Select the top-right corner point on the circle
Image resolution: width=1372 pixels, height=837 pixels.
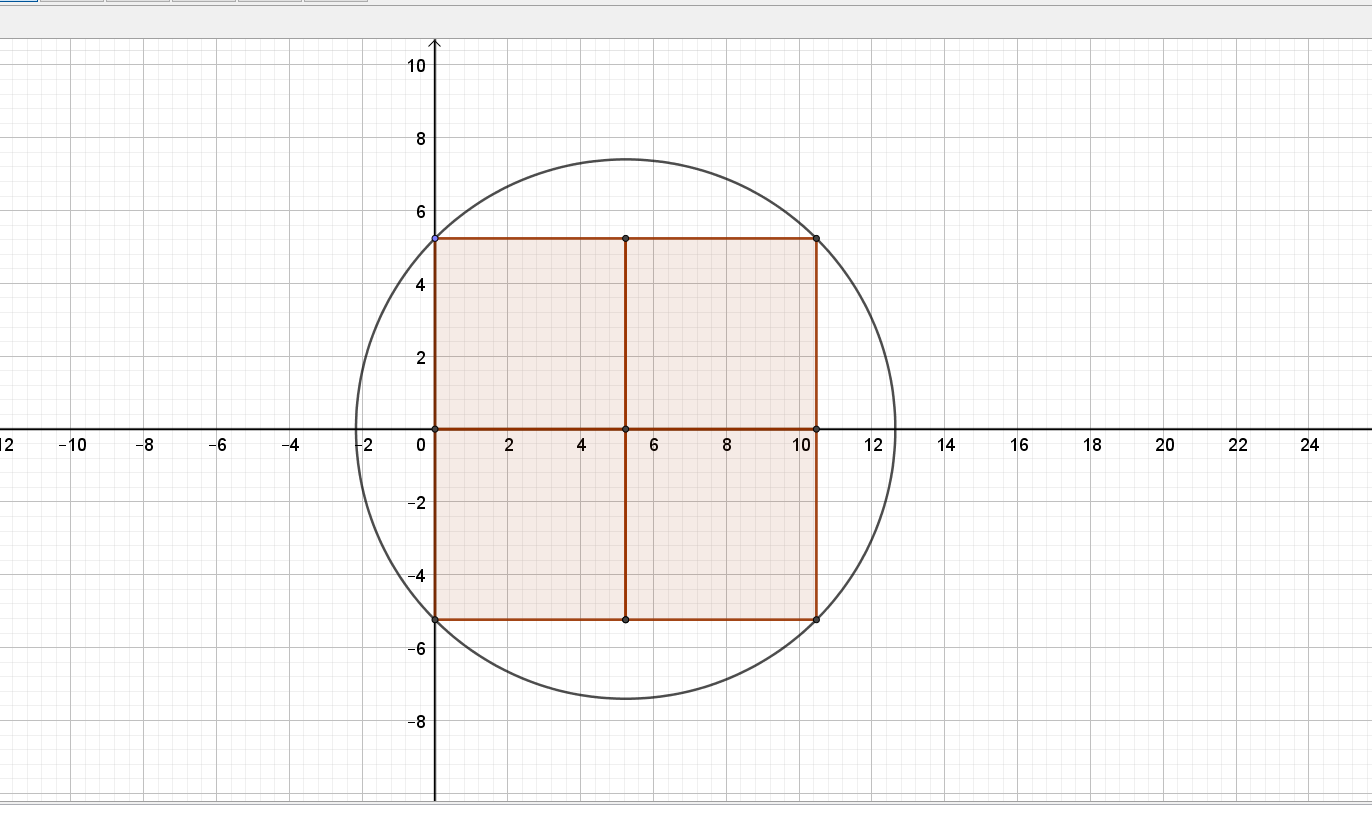pos(817,238)
